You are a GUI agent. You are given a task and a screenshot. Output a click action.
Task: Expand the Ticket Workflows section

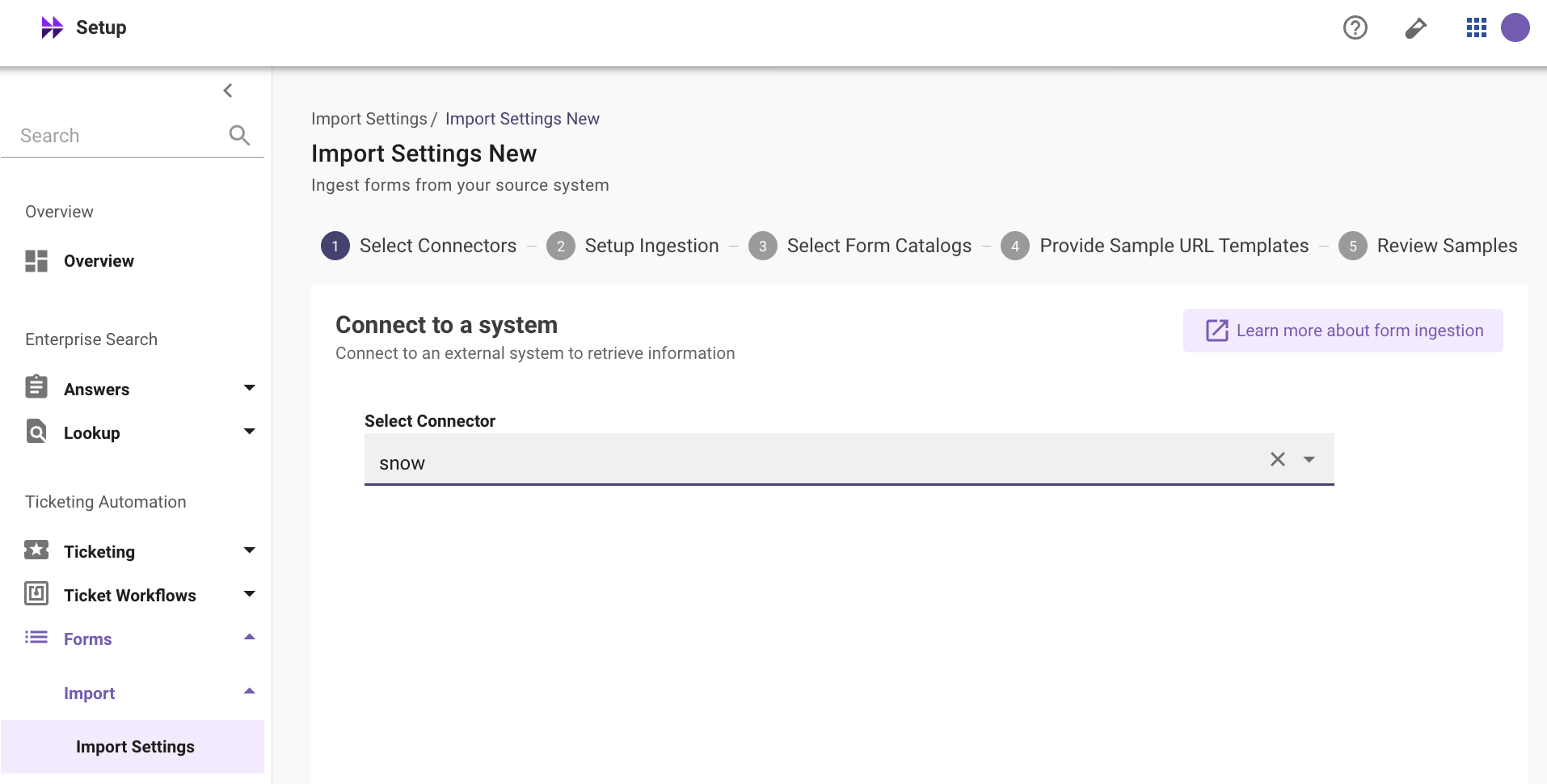(x=250, y=594)
